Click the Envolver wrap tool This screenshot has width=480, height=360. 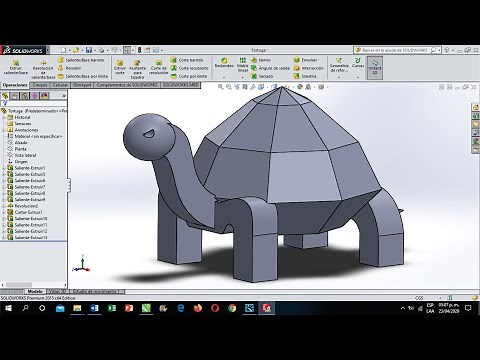tap(305, 60)
